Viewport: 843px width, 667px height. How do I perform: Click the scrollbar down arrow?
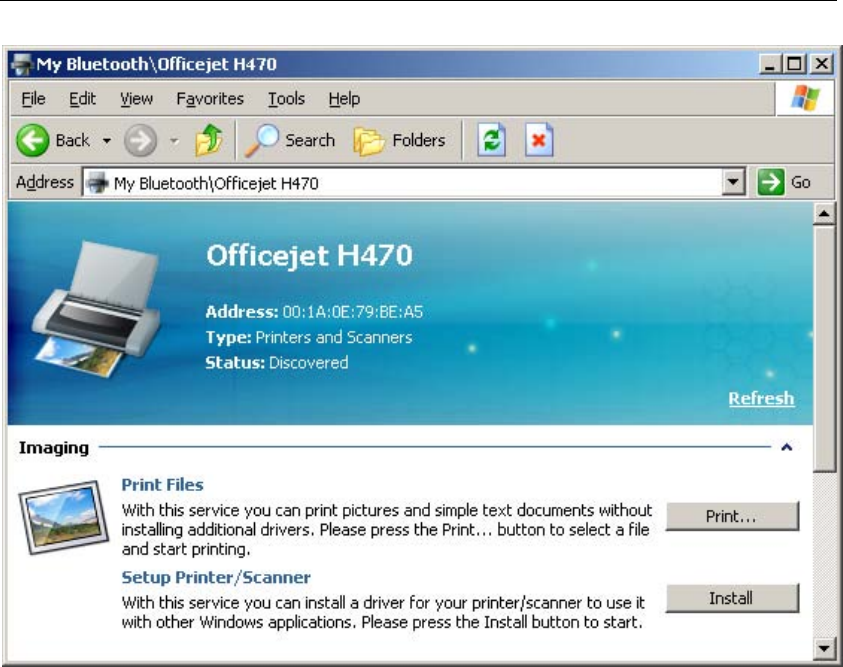pyautogui.click(x=824, y=648)
